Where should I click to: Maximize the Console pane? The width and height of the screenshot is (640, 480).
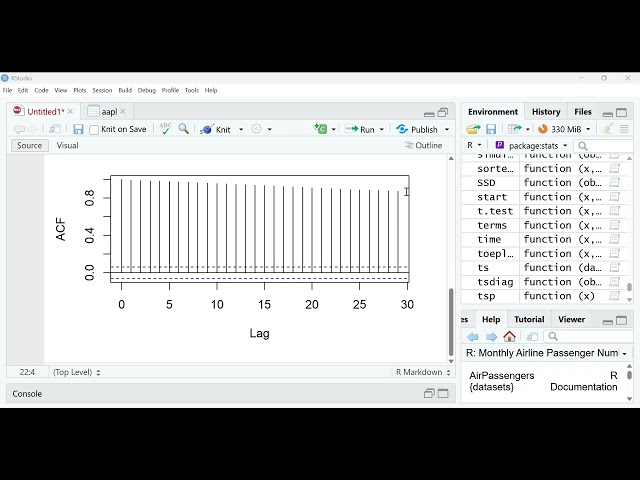443,394
